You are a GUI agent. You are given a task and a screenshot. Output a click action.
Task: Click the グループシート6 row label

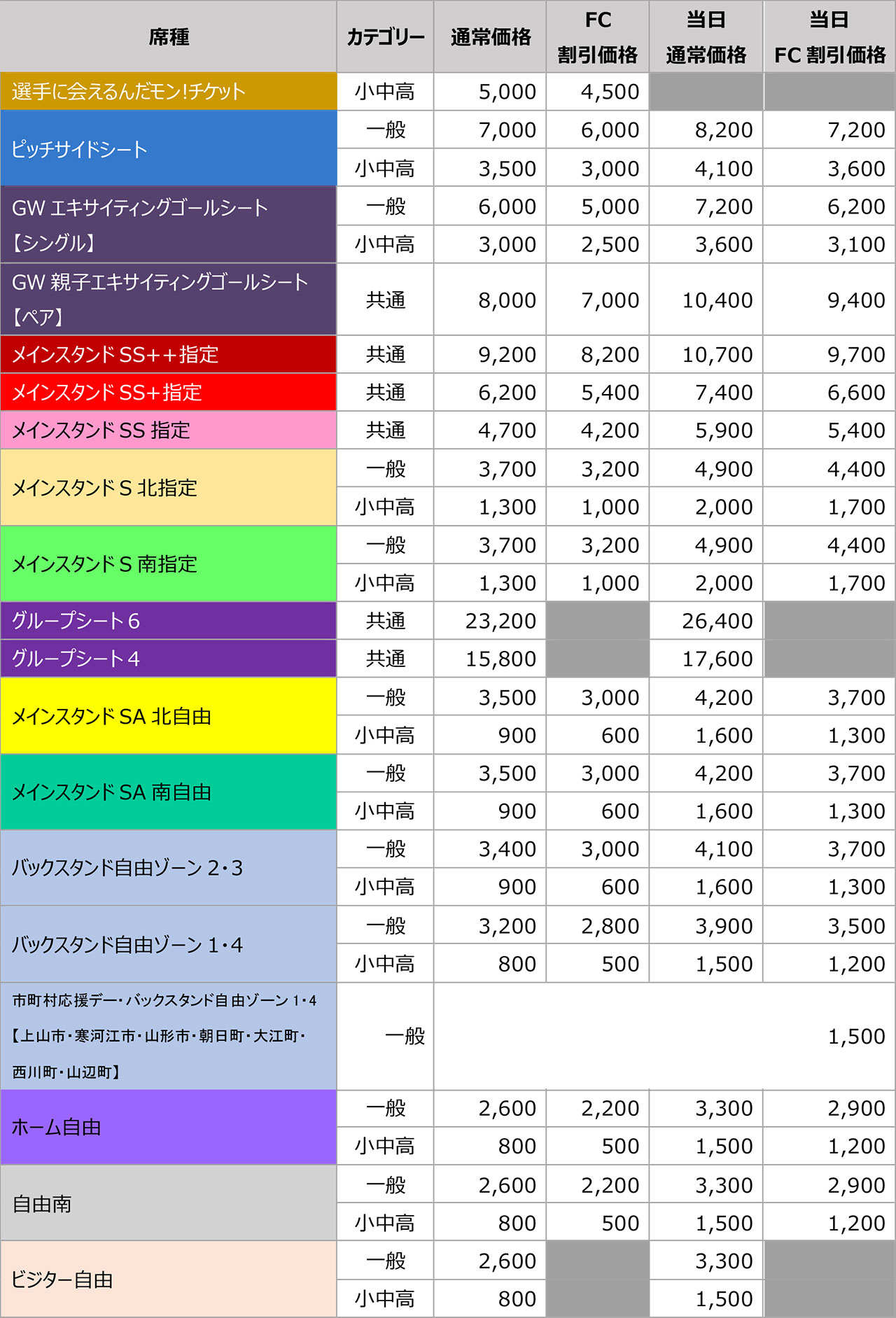[168, 620]
